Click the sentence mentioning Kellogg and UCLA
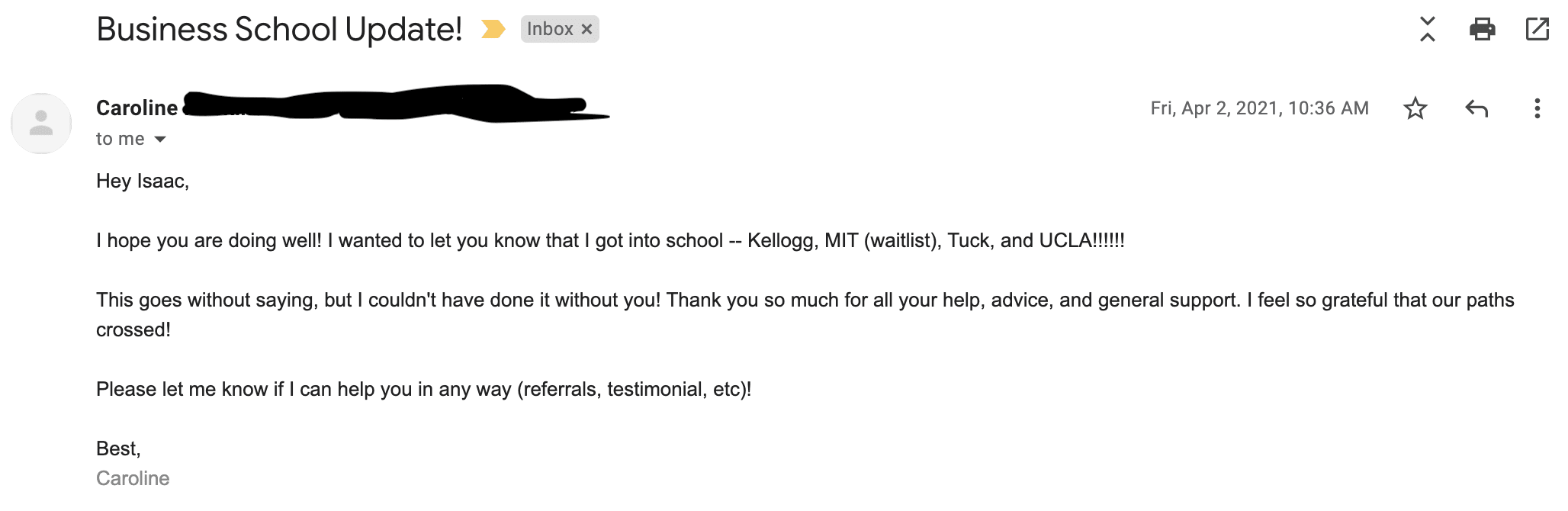 pyautogui.click(x=610, y=241)
